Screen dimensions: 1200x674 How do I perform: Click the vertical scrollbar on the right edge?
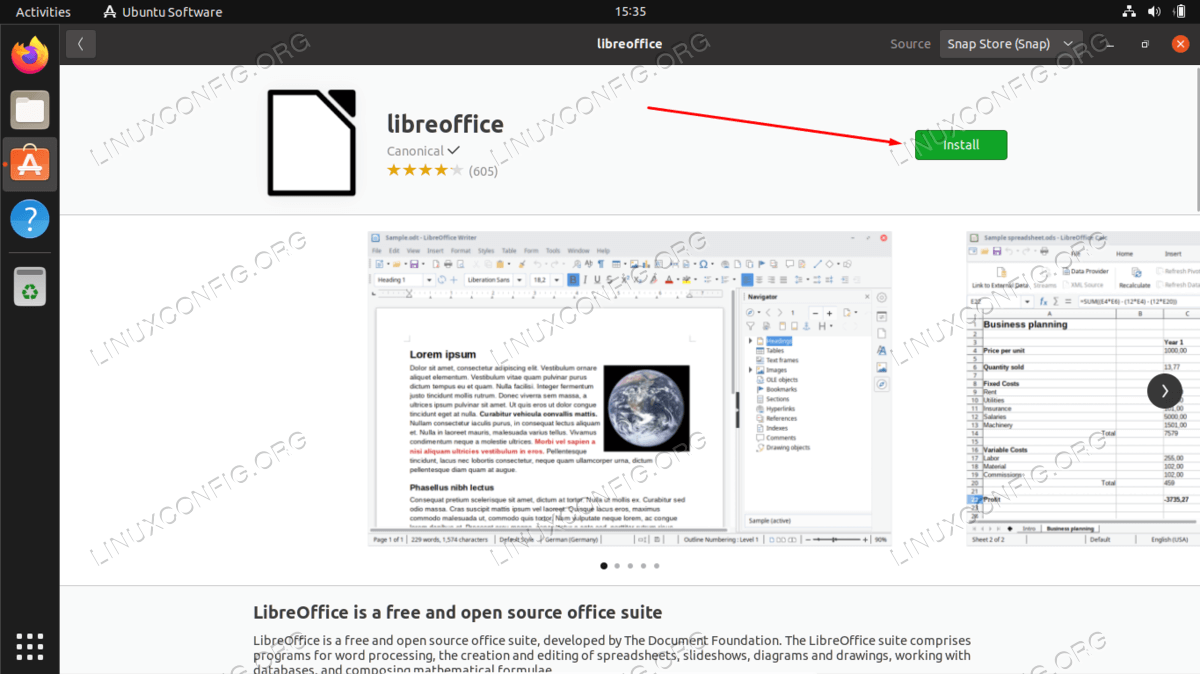pyautogui.click(x=1196, y=140)
